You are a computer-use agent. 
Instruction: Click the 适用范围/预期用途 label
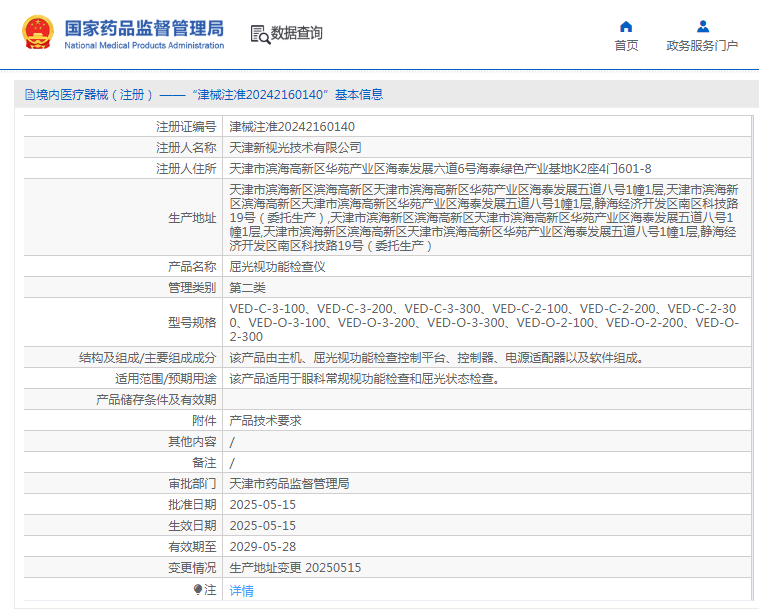pos(166,379)
